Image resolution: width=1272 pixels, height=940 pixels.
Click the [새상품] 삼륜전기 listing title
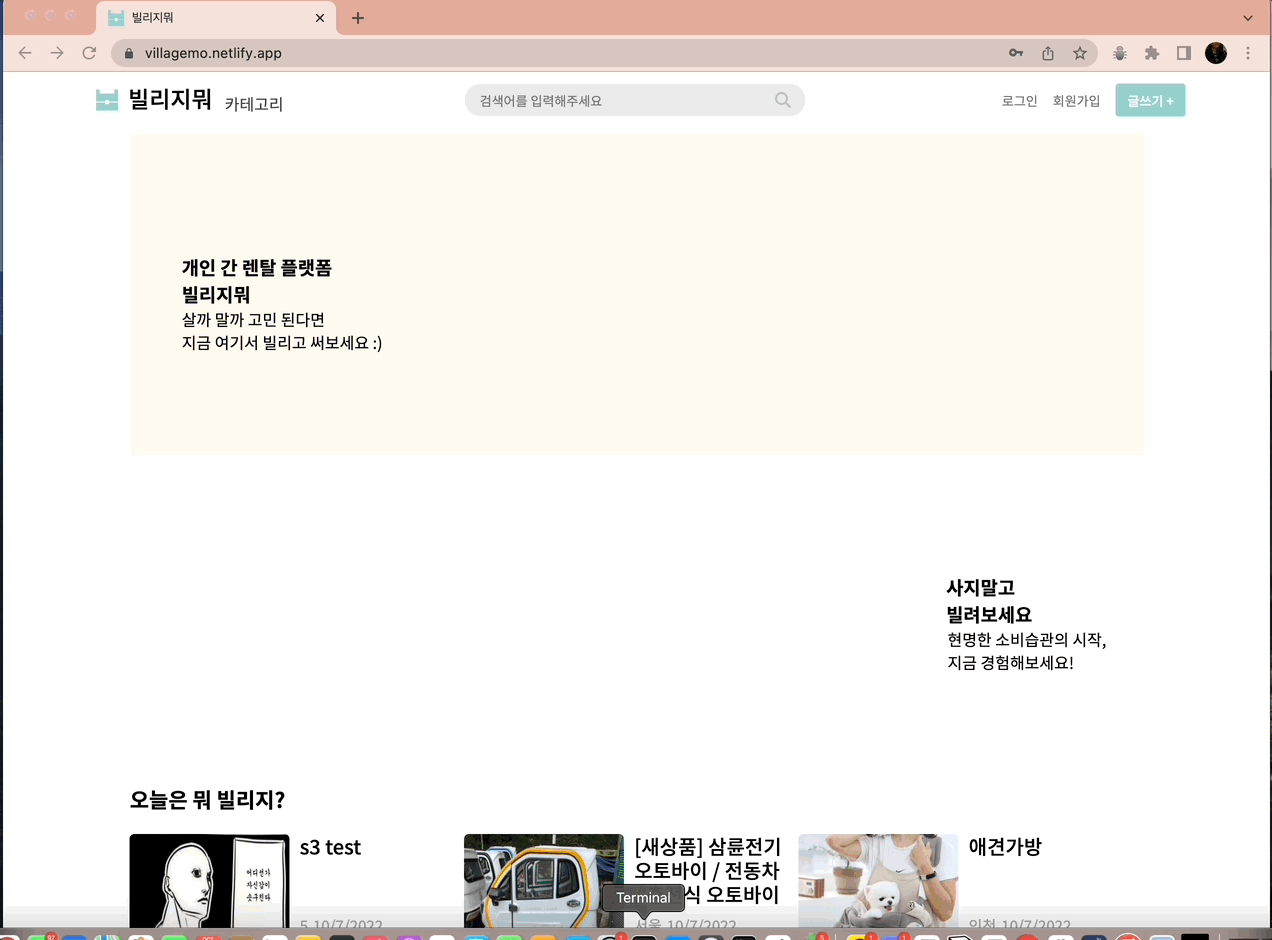pyautogui.click(x=707, y=870)
